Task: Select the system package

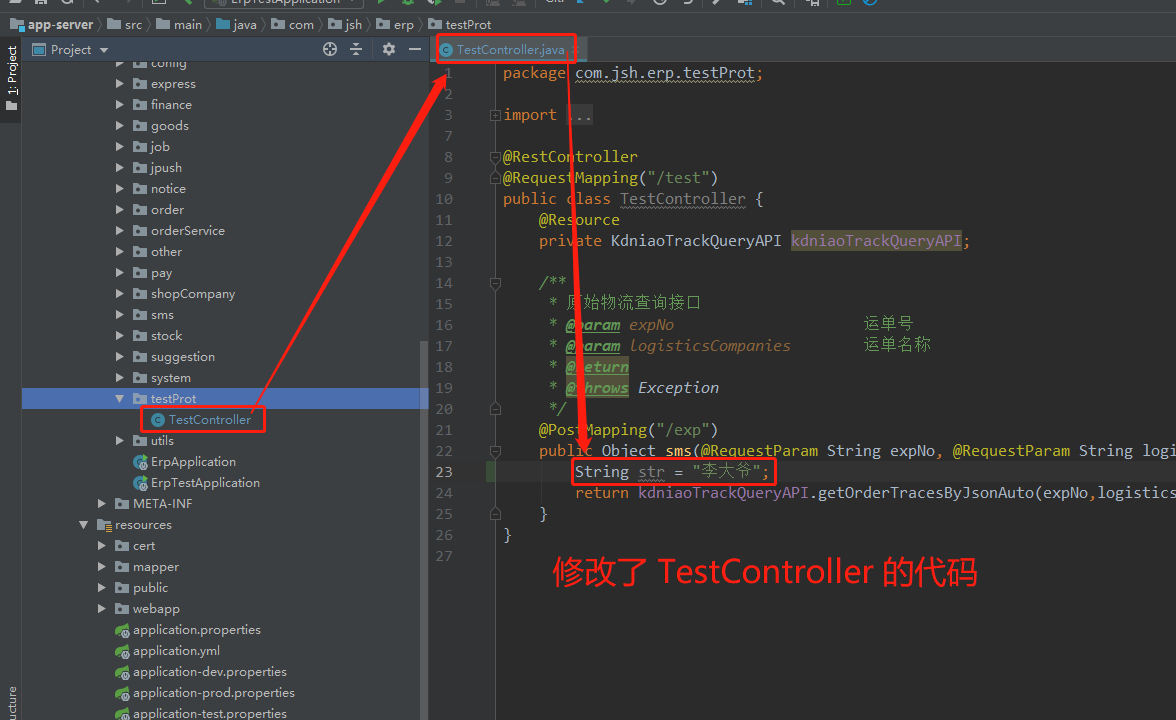Action: coord(170,378)
